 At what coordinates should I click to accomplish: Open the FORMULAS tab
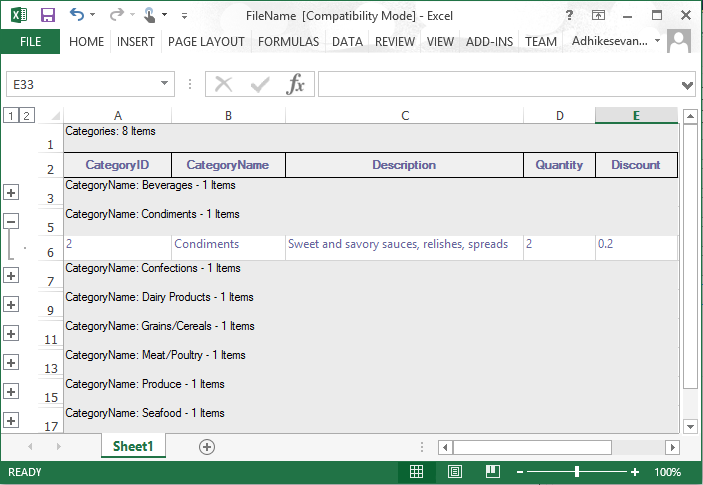(x=288, y=42)
